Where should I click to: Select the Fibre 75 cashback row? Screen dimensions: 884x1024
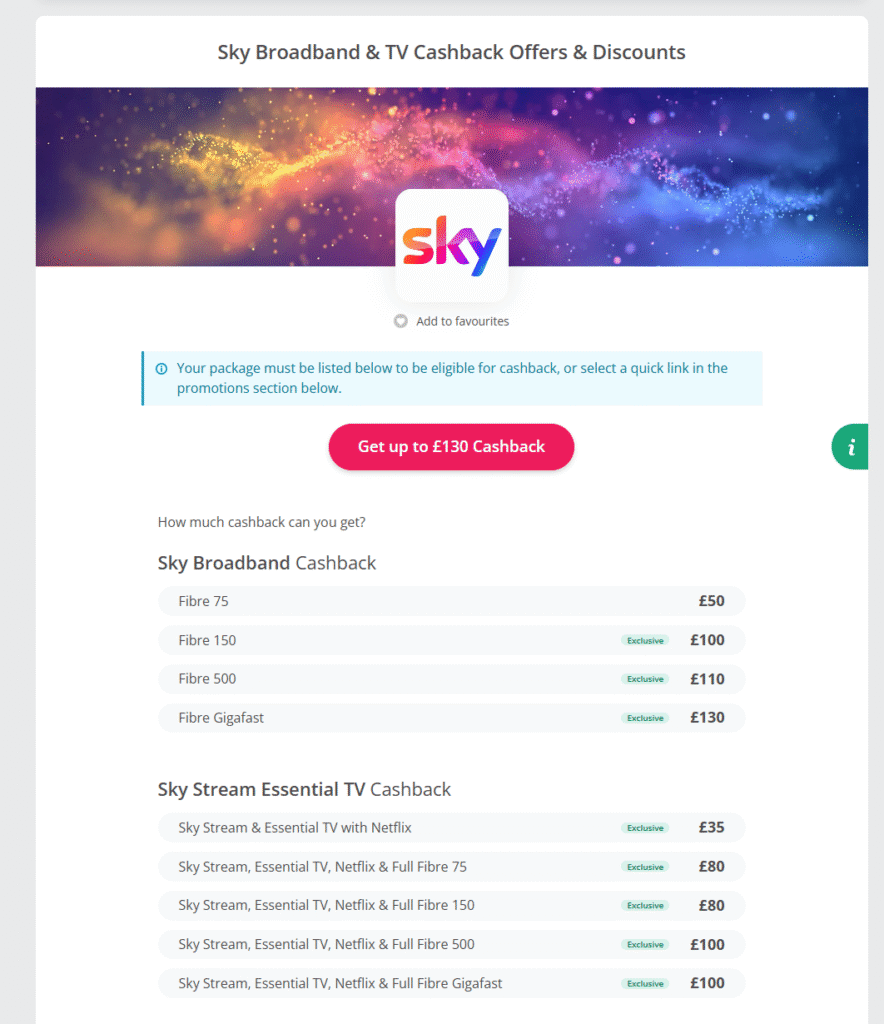451,601
